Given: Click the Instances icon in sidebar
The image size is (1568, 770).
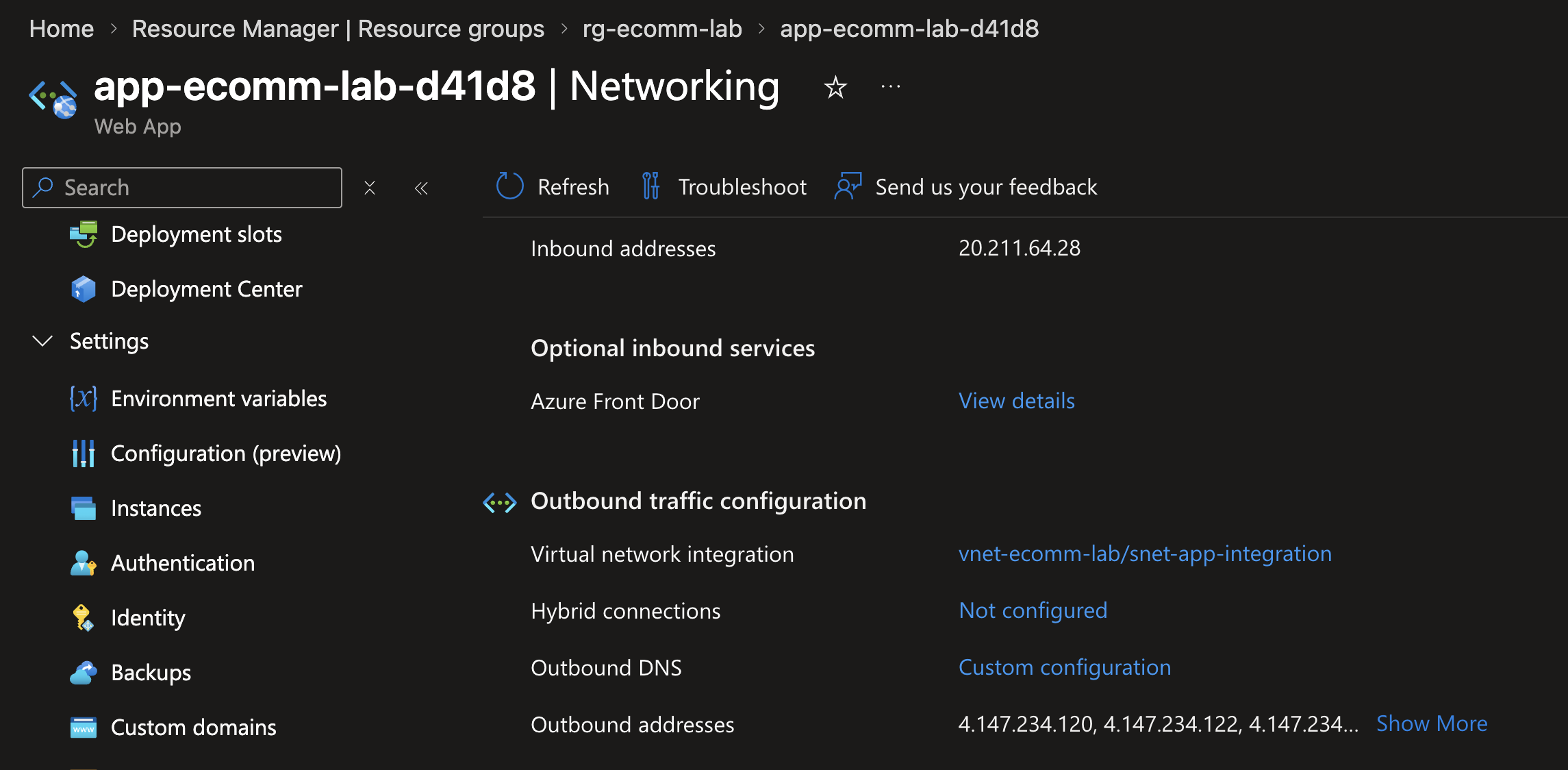Looking at the screenshot, I should (84, 508).
